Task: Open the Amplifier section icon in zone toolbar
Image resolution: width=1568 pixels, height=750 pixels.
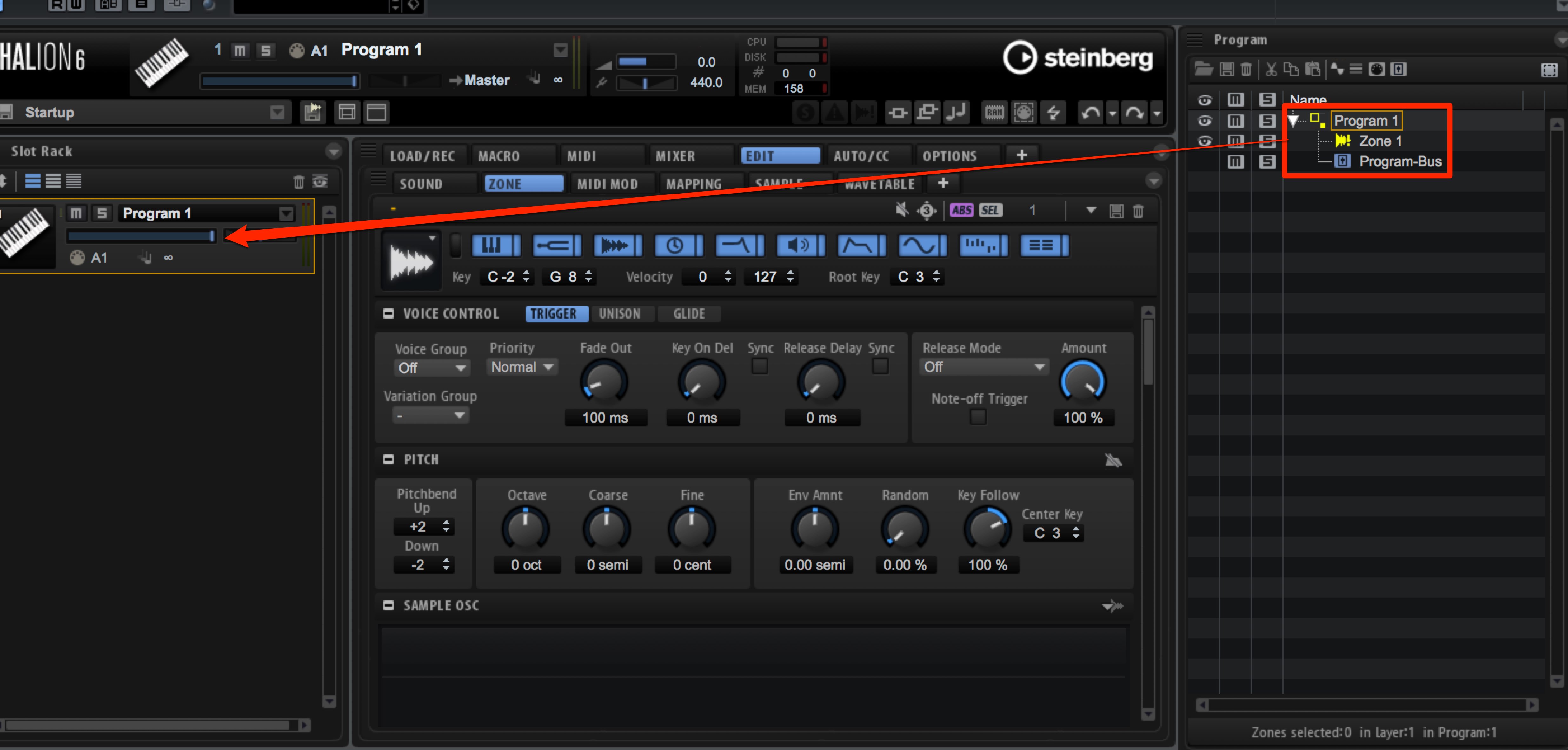Action: [x=801, y=246]
